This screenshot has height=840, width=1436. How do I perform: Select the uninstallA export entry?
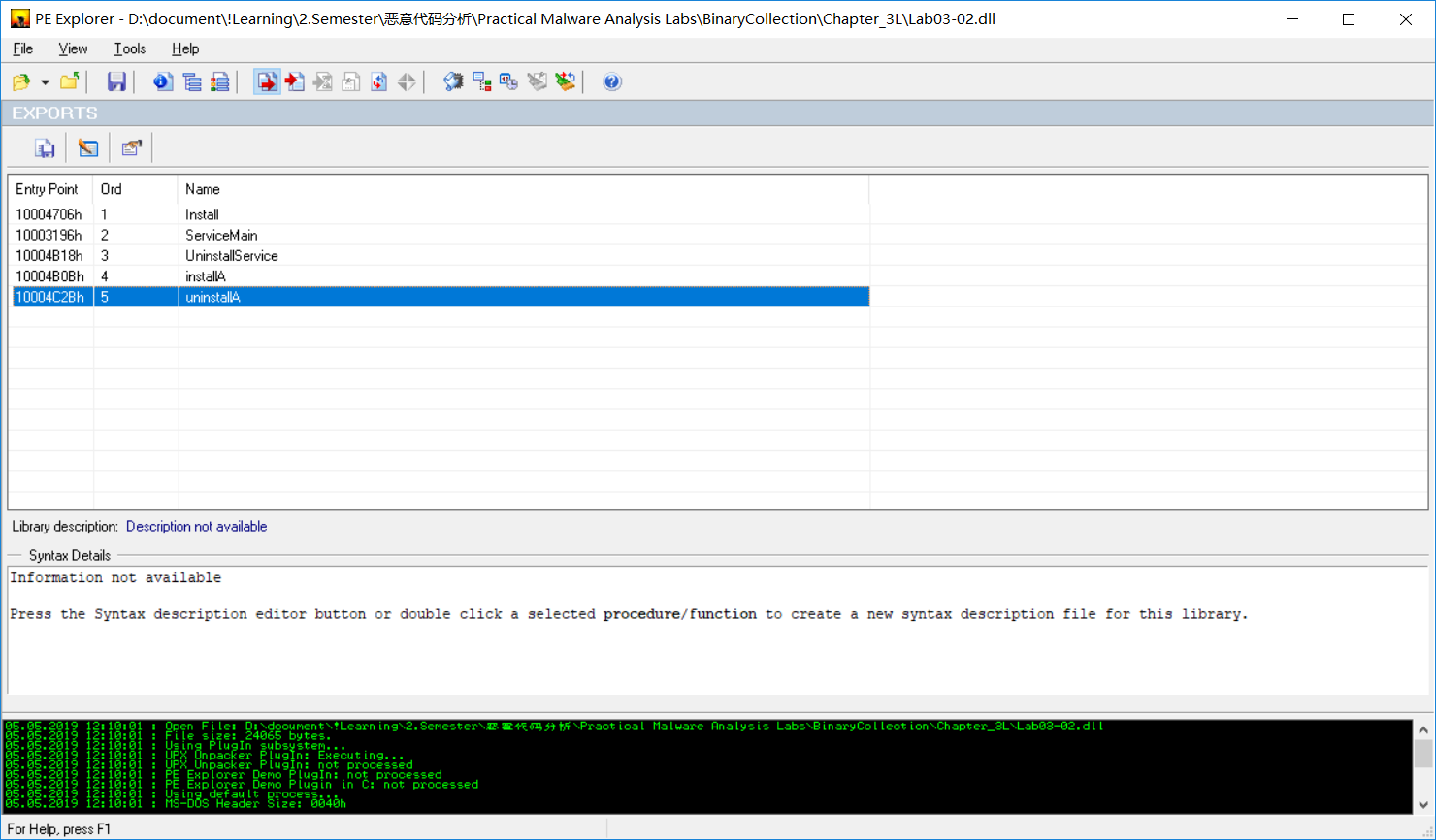(x=212, y=297)
